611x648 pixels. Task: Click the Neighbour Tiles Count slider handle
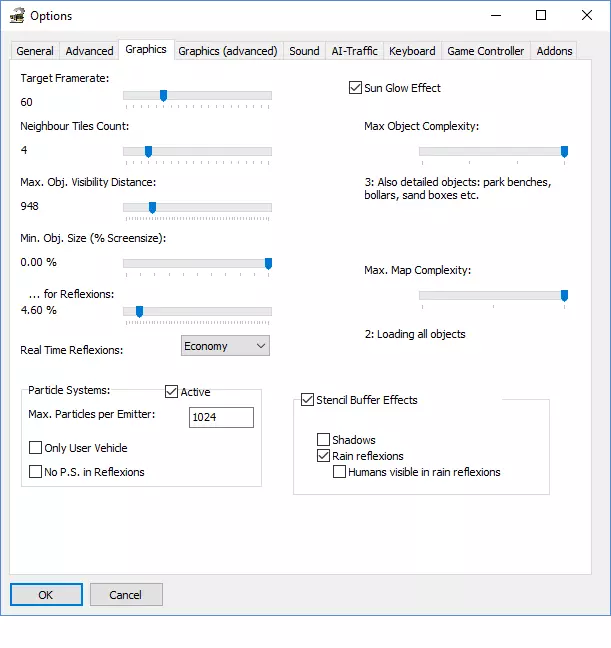pos(148,152)
